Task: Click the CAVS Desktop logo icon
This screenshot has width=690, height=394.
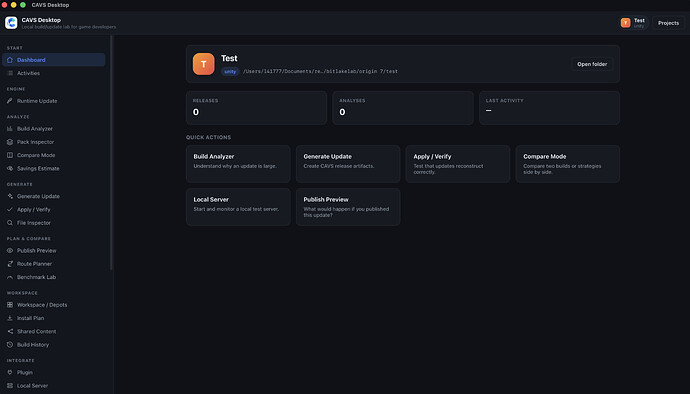Action: 11,23
